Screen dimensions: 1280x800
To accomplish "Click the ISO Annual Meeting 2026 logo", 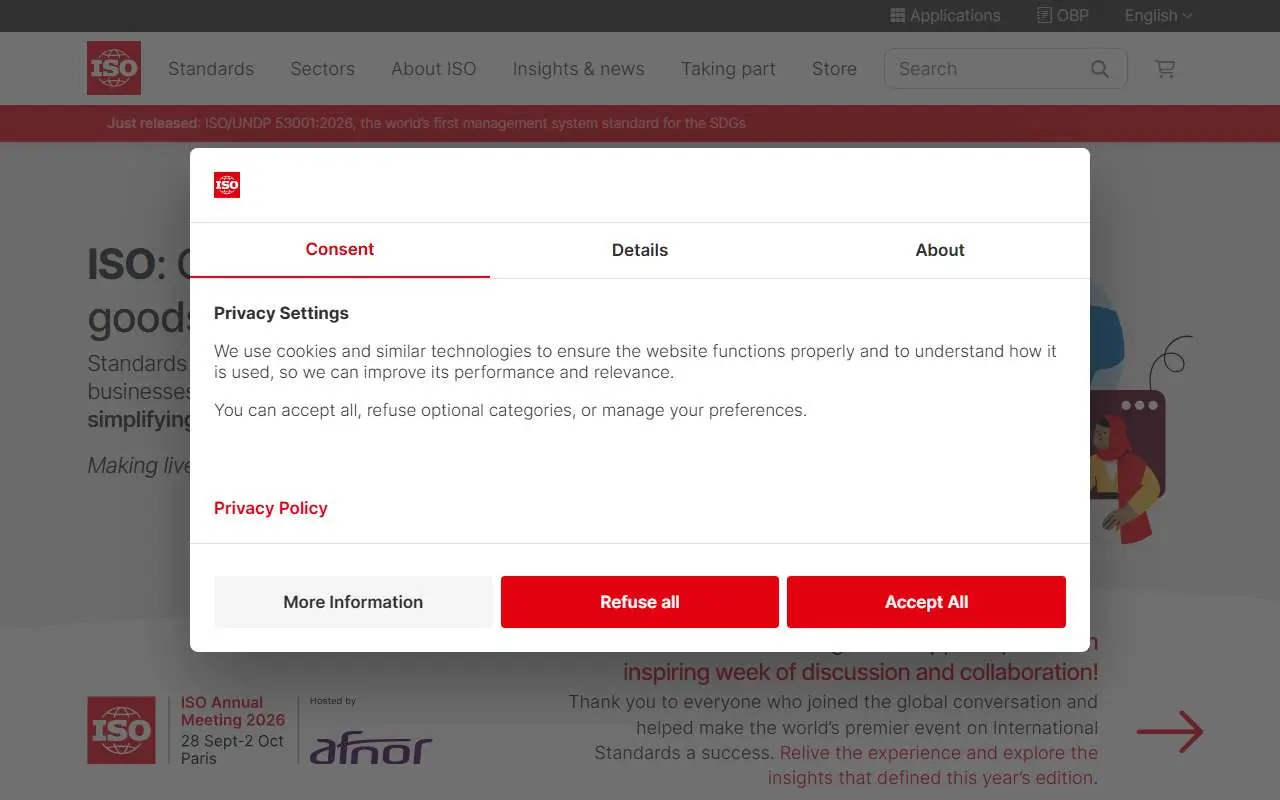I will [x=121, y=730].
